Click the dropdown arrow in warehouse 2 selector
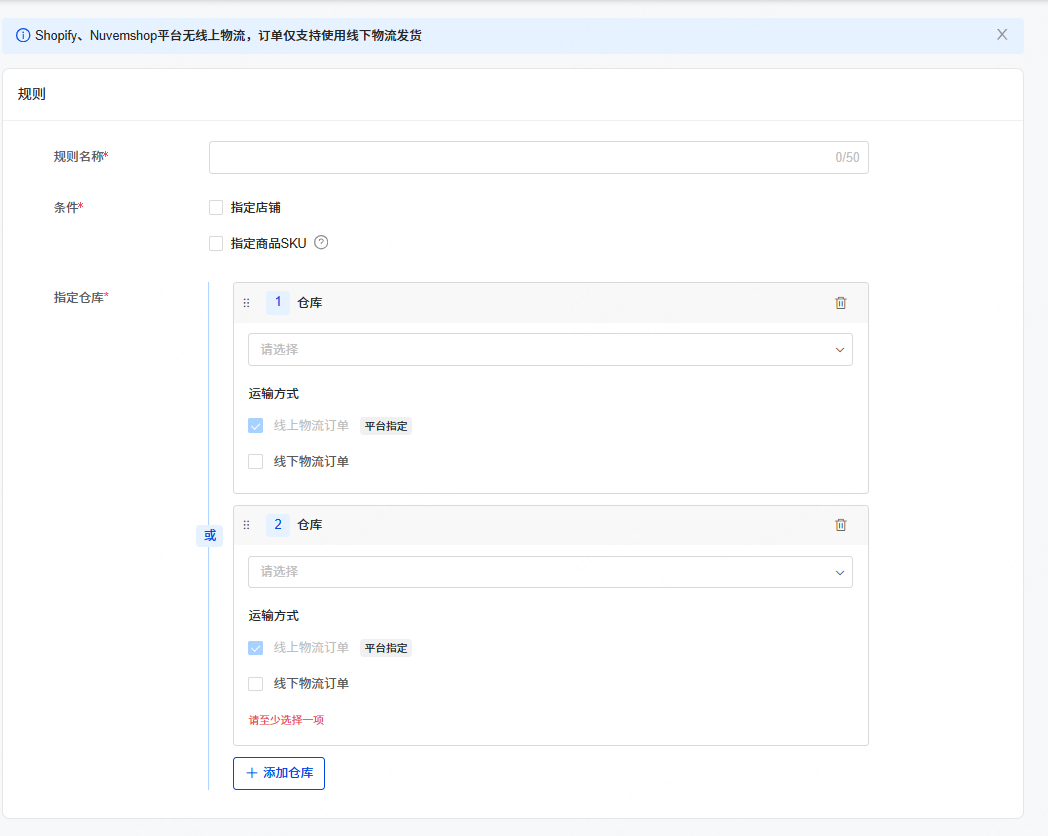Viewport: 1048px width, 836px height. [x=839, y=573]
